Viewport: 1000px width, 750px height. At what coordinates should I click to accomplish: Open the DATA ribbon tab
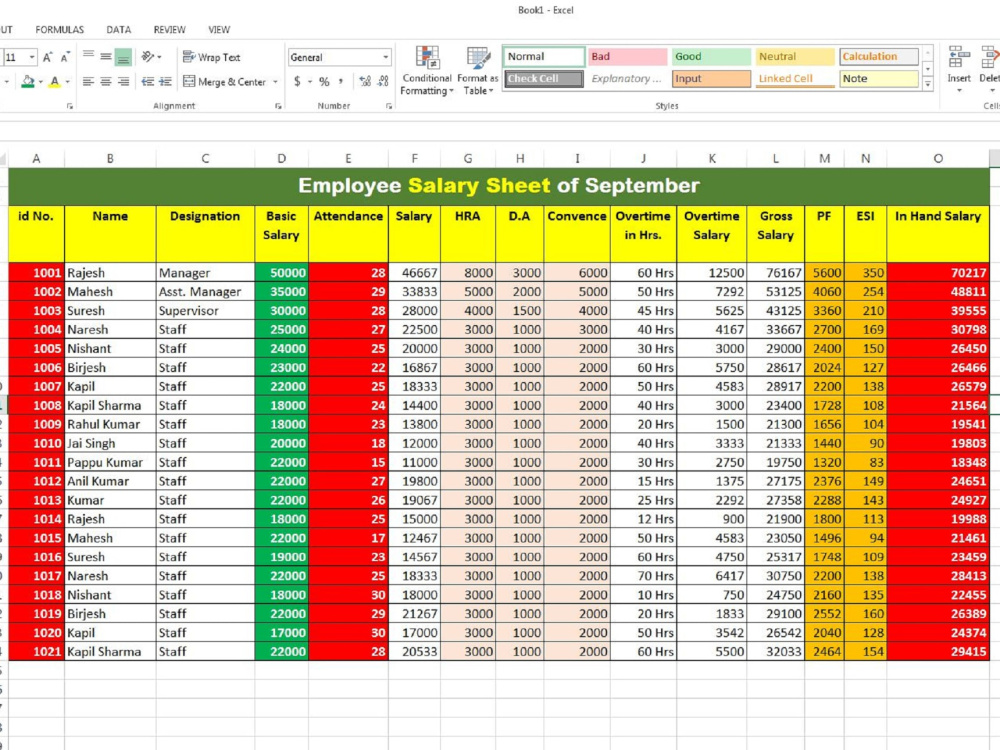pos(119,30)
